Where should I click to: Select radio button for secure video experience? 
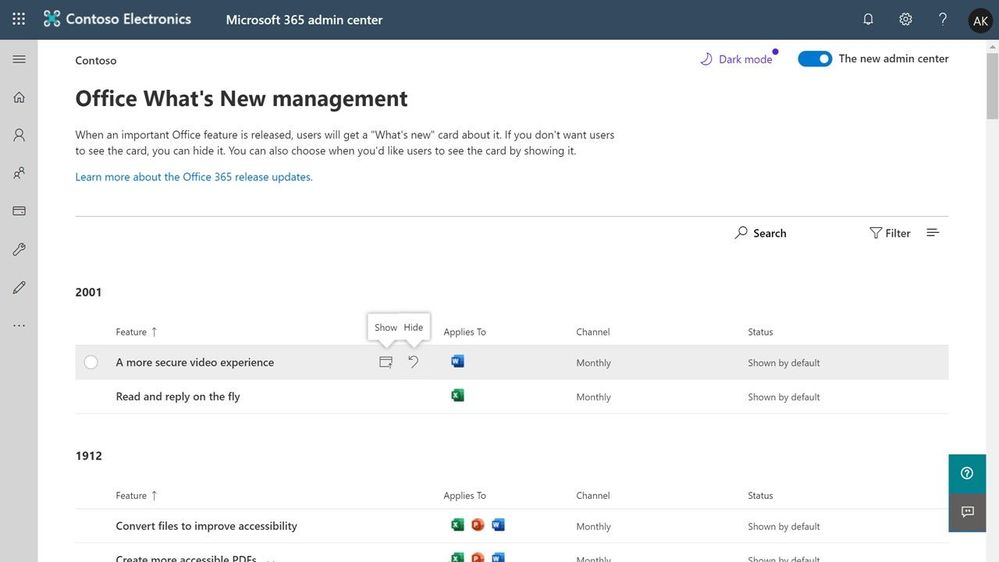click(91, 362)
